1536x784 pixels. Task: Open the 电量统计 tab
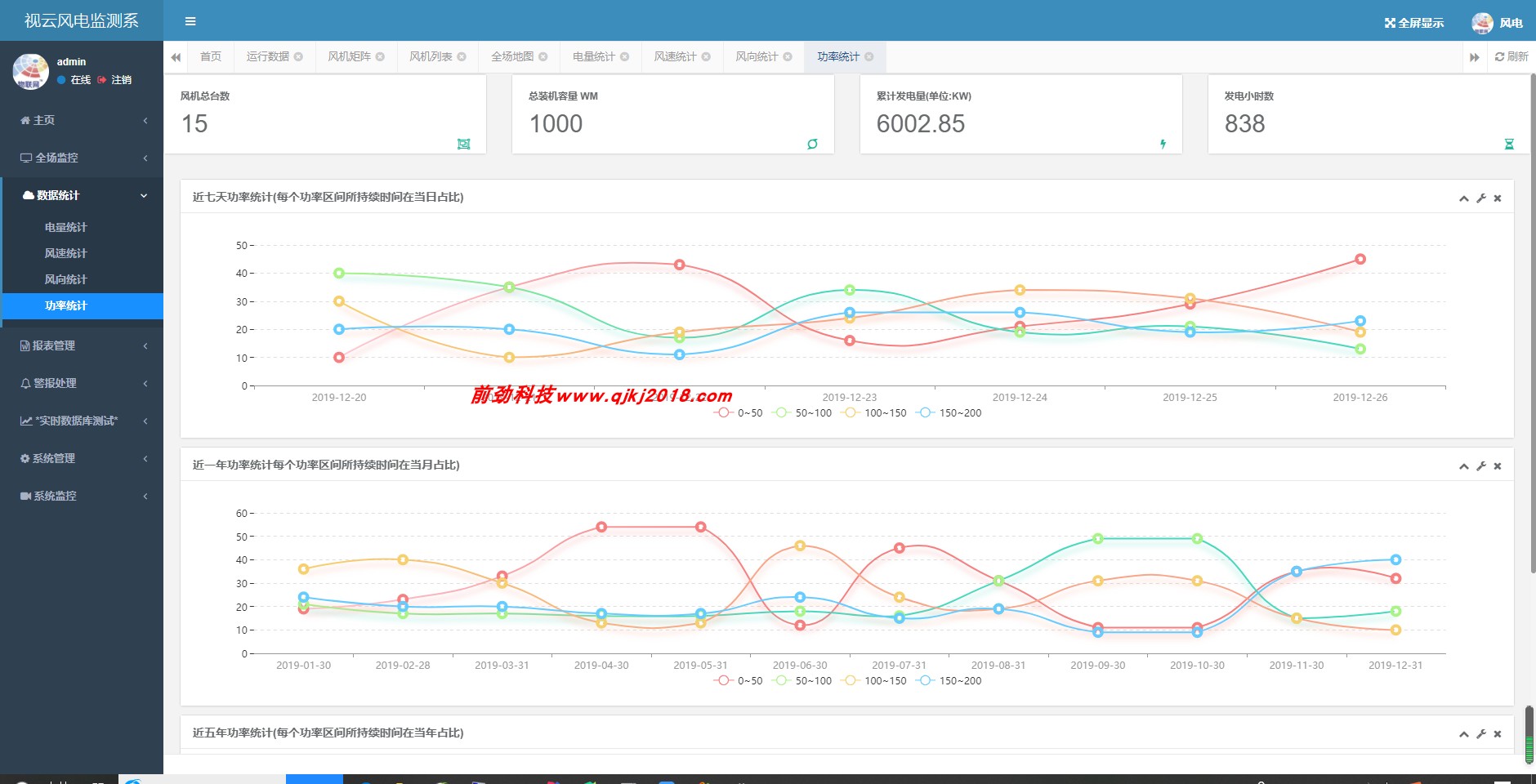(x=593, y=56)
